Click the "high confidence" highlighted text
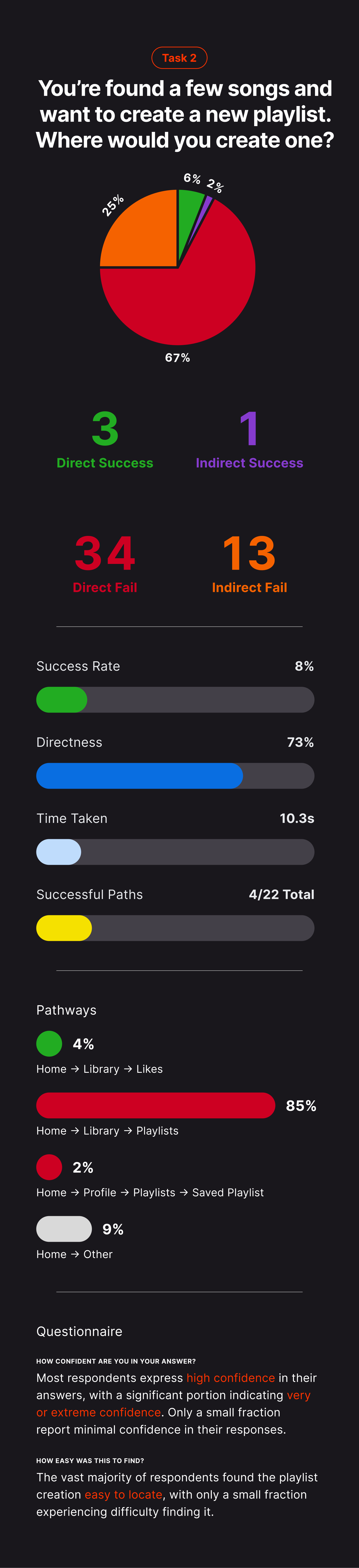 point(231,1377)
